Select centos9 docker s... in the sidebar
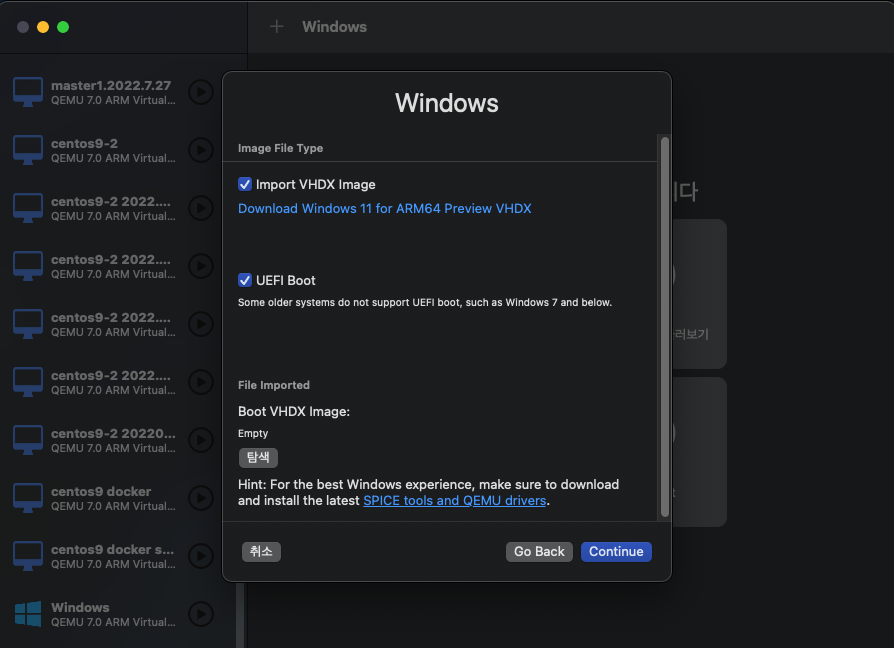Screen dimensions: 894x648 pyautogui.click(x=111, y=556)
